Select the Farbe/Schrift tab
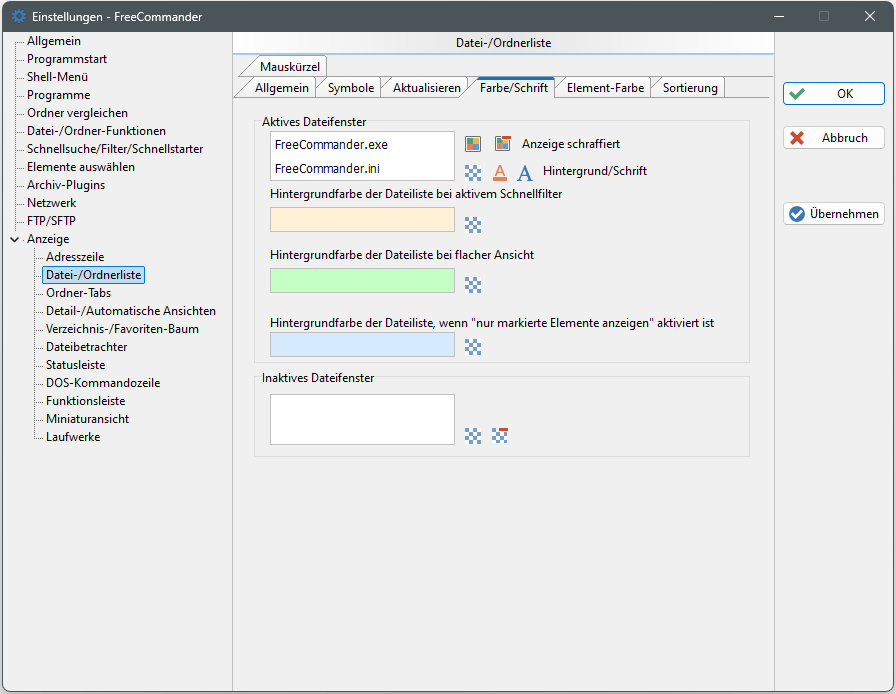 pos(514,87)
